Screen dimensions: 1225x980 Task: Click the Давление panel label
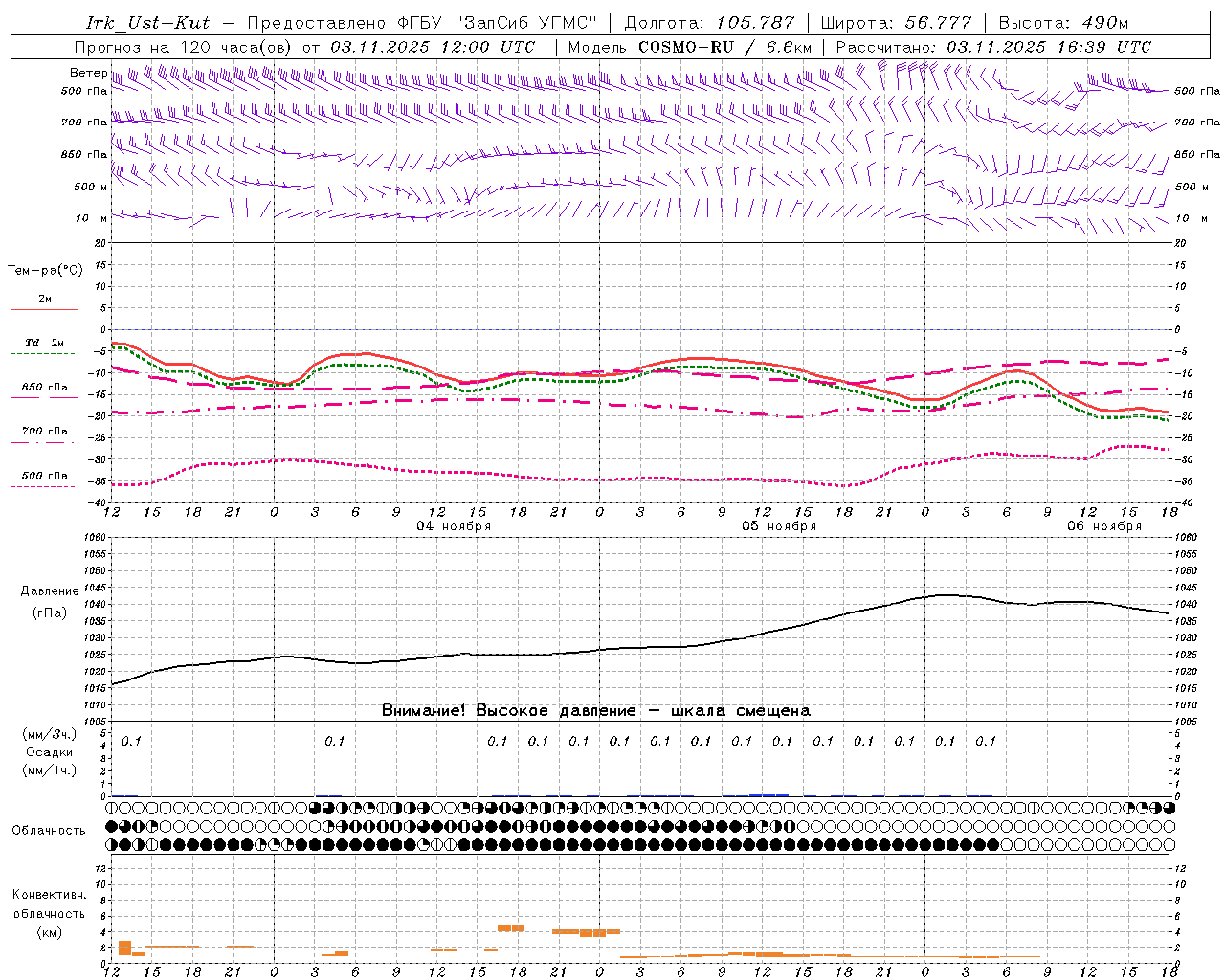[x=49, y=591]
